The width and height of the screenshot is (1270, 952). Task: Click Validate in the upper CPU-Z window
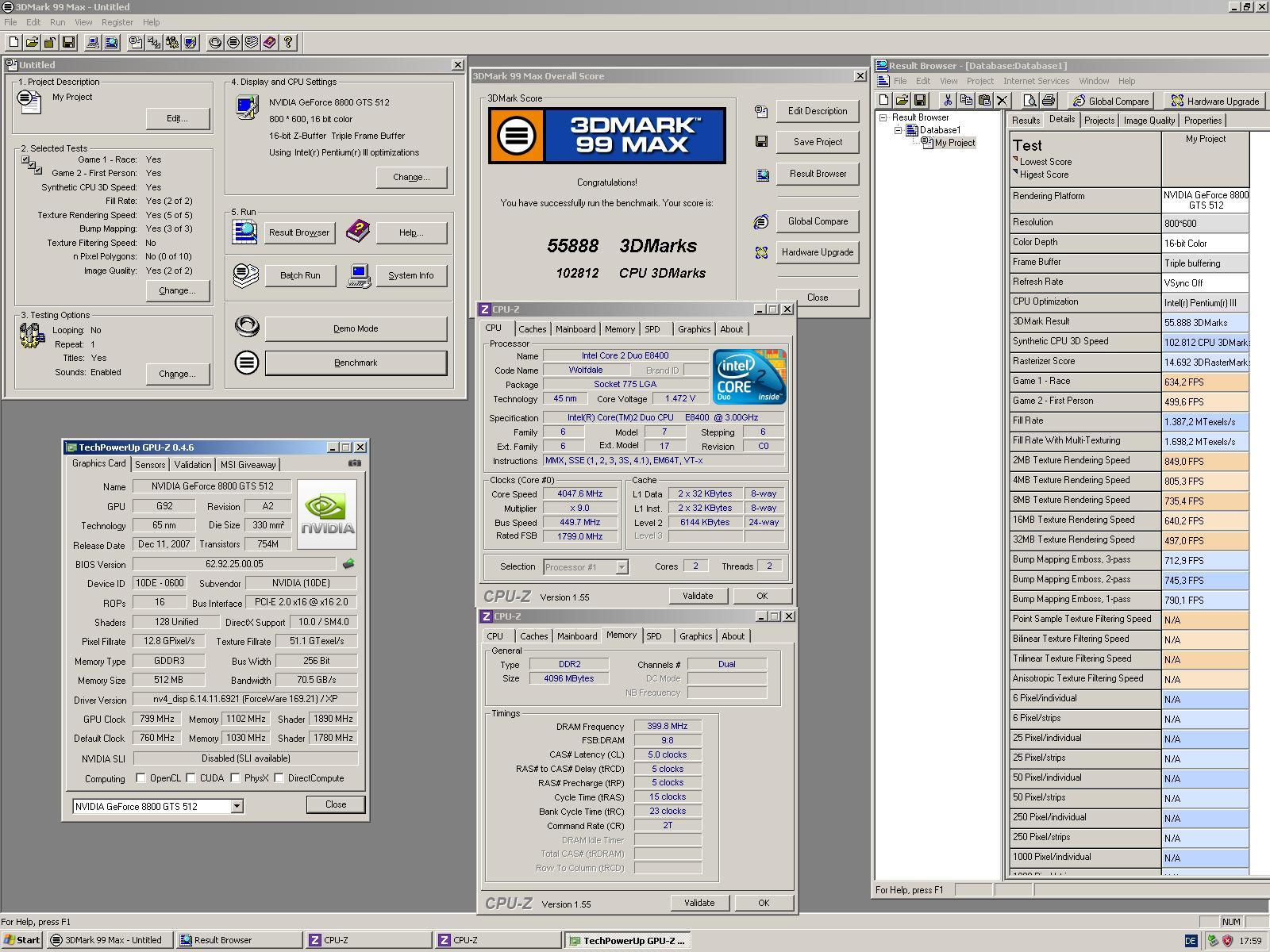click(698, 596)
